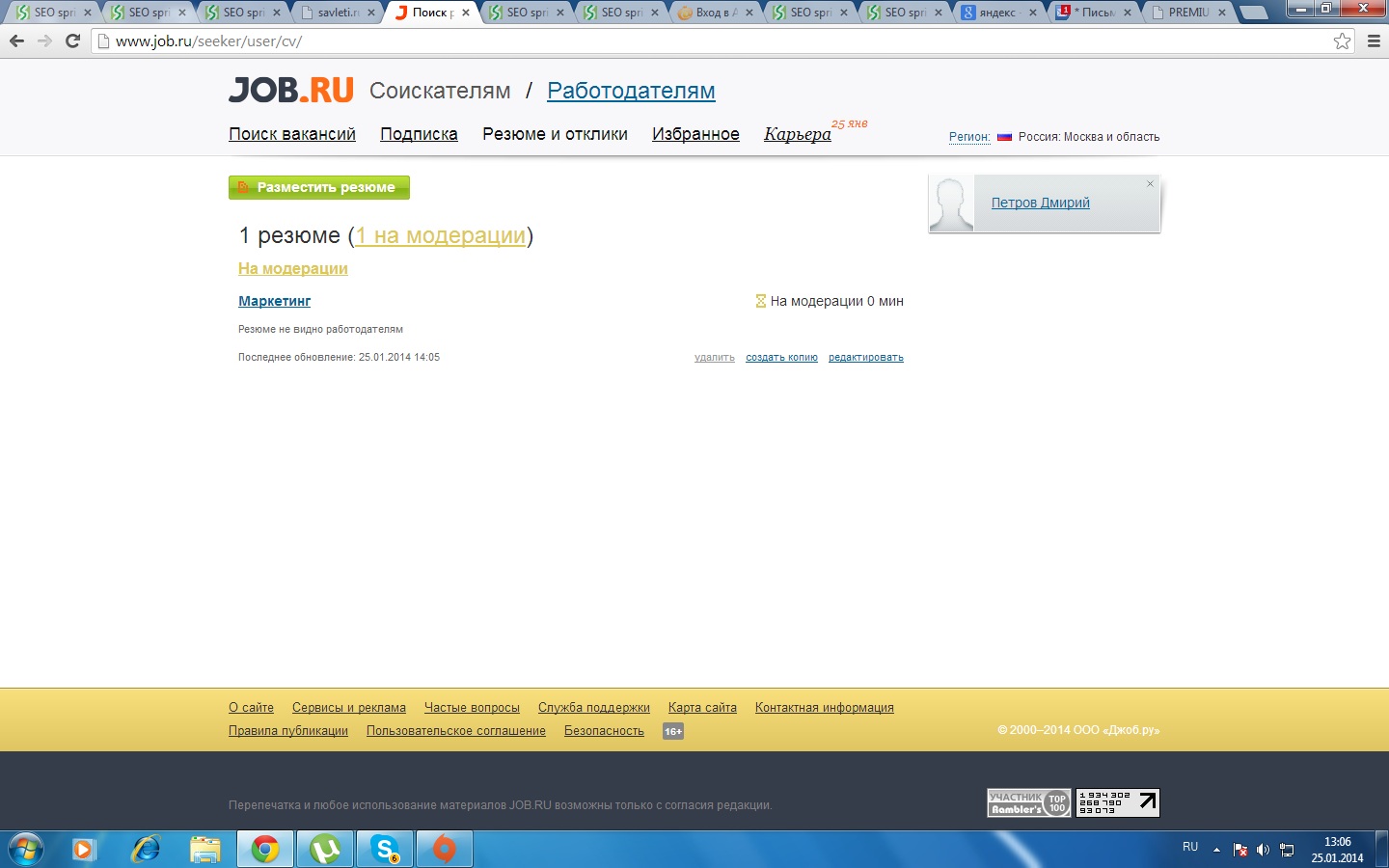Open Правила публикации footer link
Screen dimensions: 1389x868
pos(288,731)
